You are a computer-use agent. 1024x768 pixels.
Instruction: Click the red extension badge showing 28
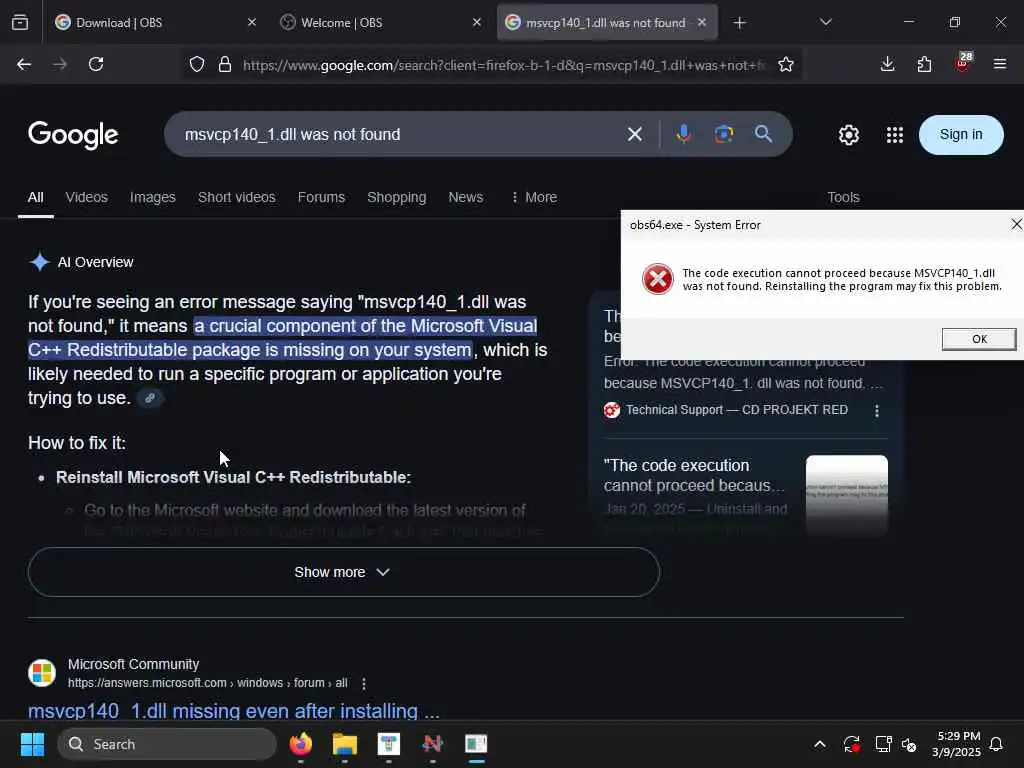click(963, 62)
